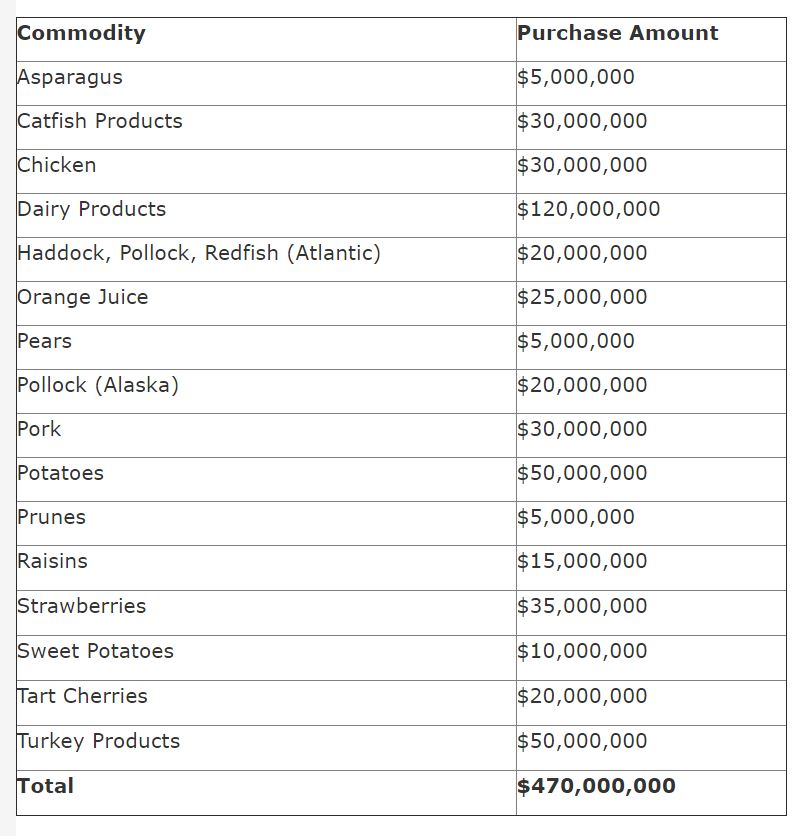The width and height of the screenshot is (811, 836).
Task: Click the $25,000,000 amount cell
Action: point(582,297)
